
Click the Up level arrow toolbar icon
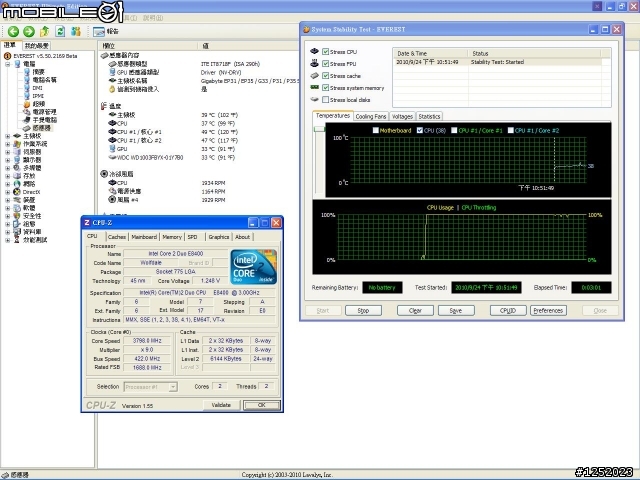point(44,31)
